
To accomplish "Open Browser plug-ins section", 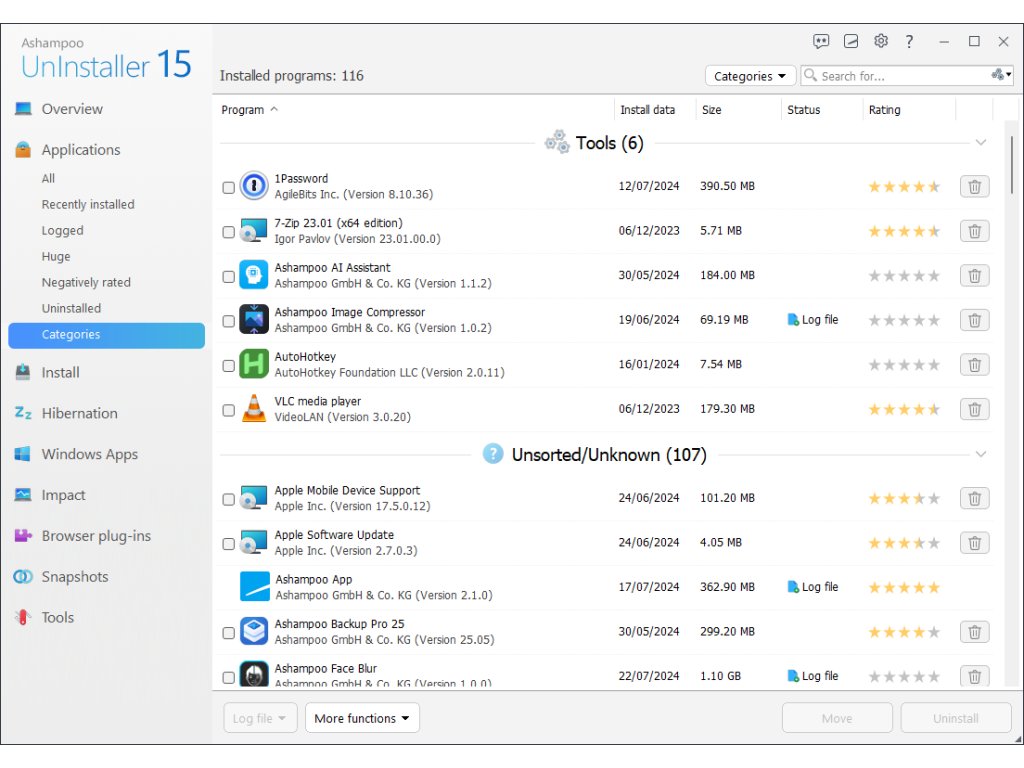I will (x=96, y=536).
